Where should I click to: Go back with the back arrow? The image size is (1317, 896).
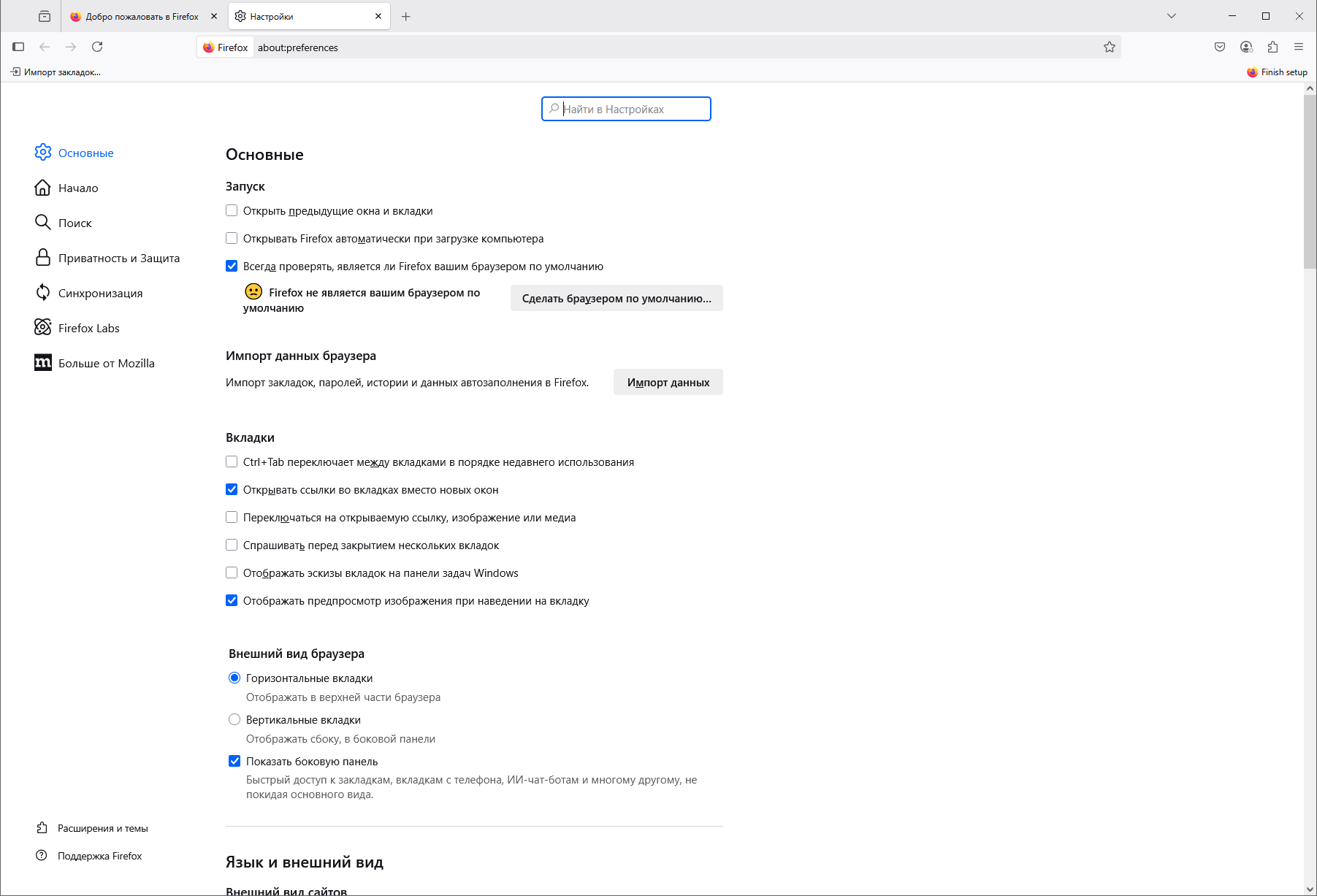coord(45,47)
